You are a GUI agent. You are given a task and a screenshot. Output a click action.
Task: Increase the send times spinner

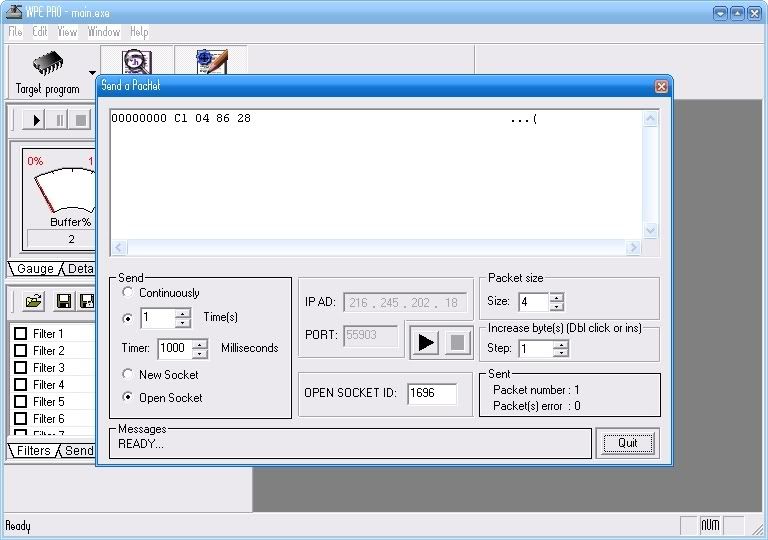(x=183, y=313)
